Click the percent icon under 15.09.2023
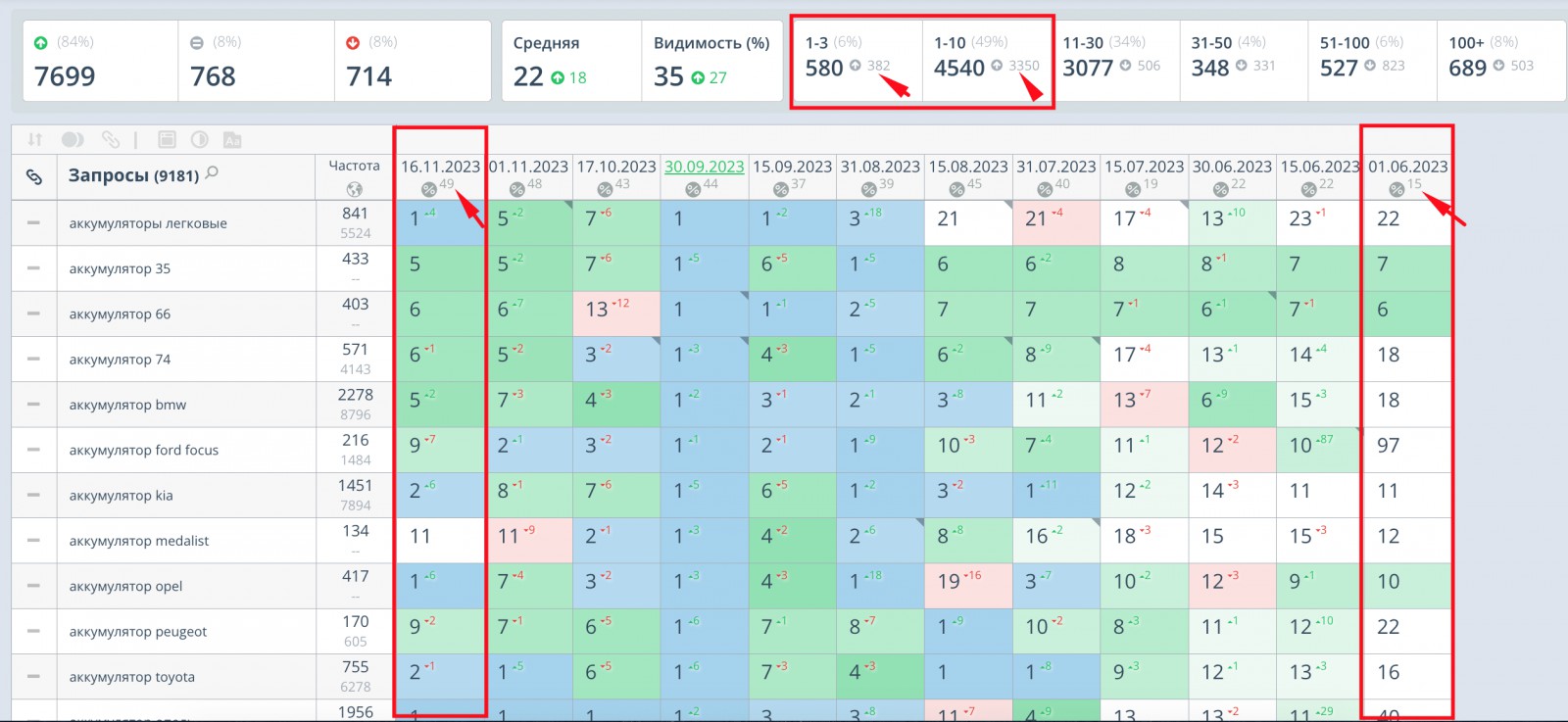 tap(781, 189)
